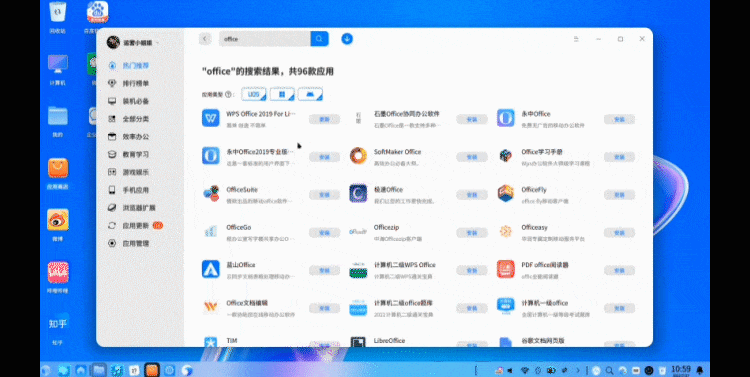Click the 谷歌文档网页版 title

[543, 341]
